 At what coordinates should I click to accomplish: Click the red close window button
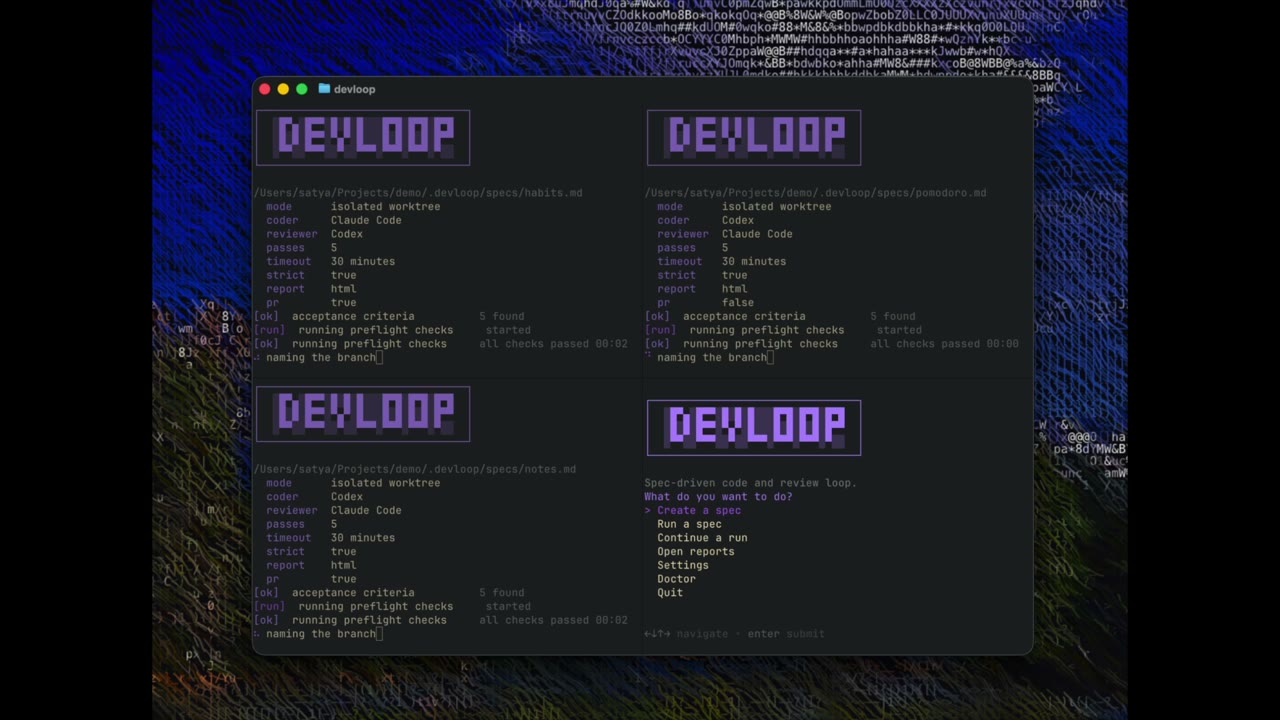tap(264, 89)
